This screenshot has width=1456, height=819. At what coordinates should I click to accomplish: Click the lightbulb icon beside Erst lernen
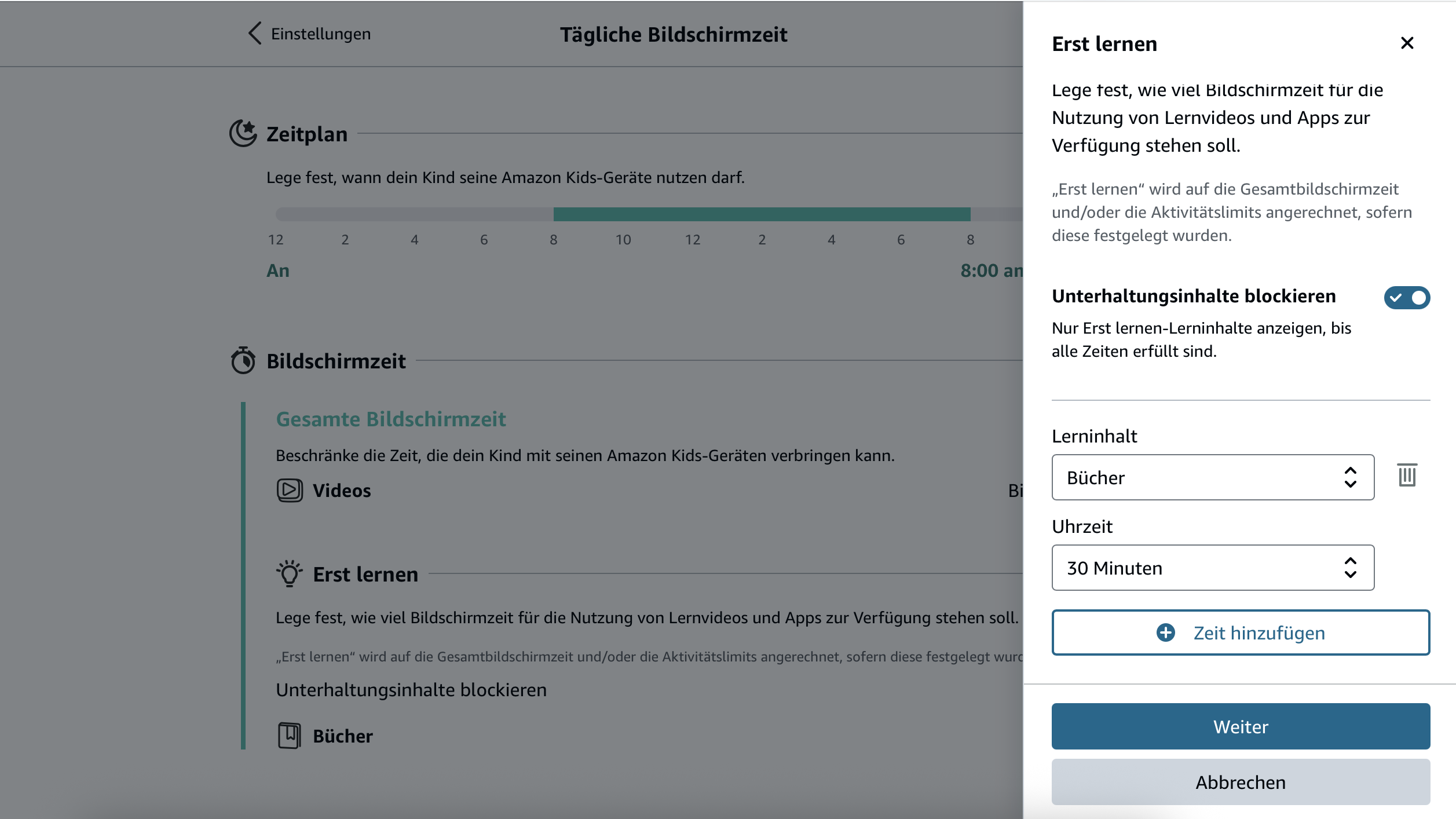290,574
